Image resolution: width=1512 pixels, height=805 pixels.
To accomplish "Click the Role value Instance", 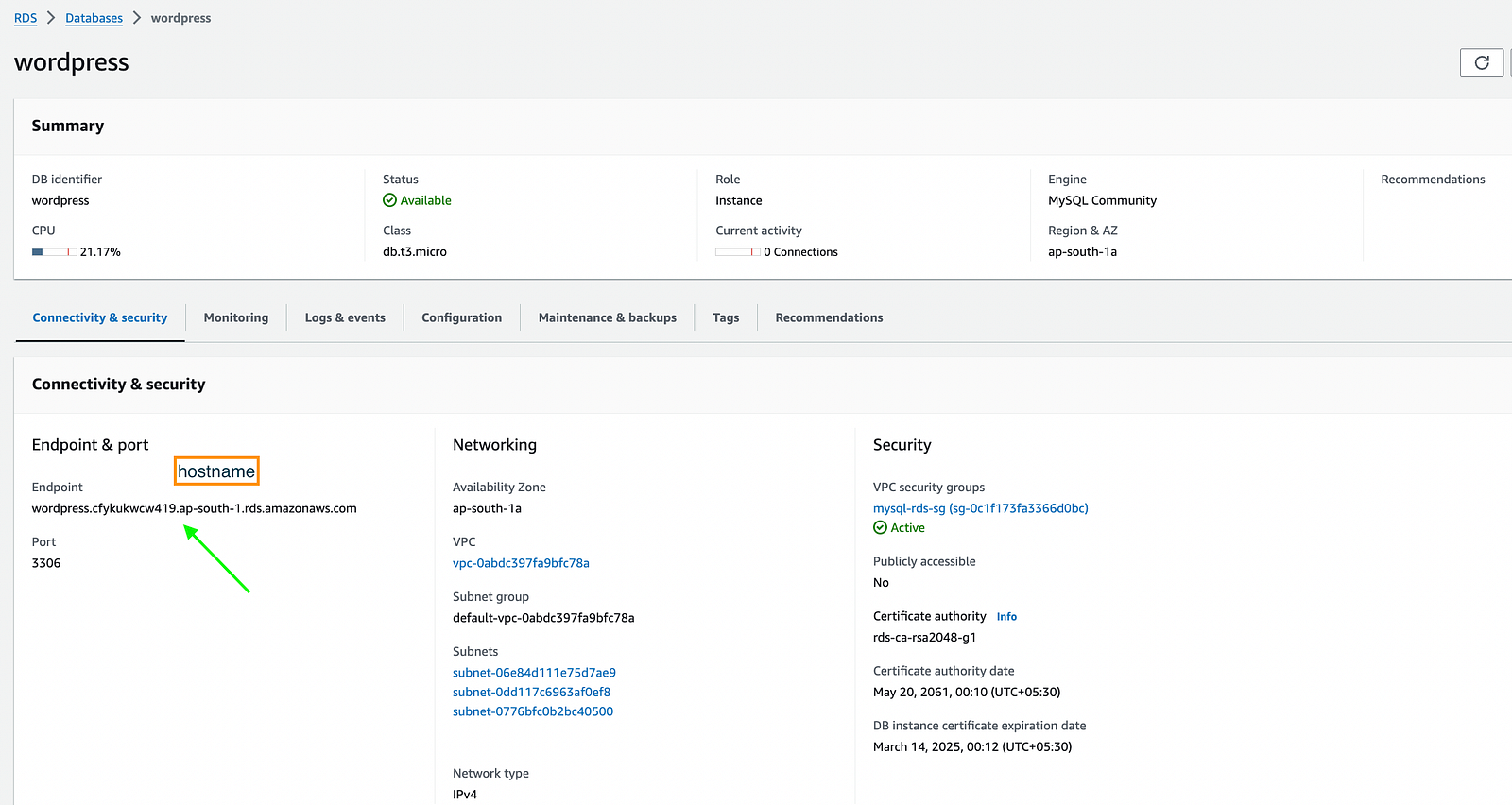I will point(739,200).
